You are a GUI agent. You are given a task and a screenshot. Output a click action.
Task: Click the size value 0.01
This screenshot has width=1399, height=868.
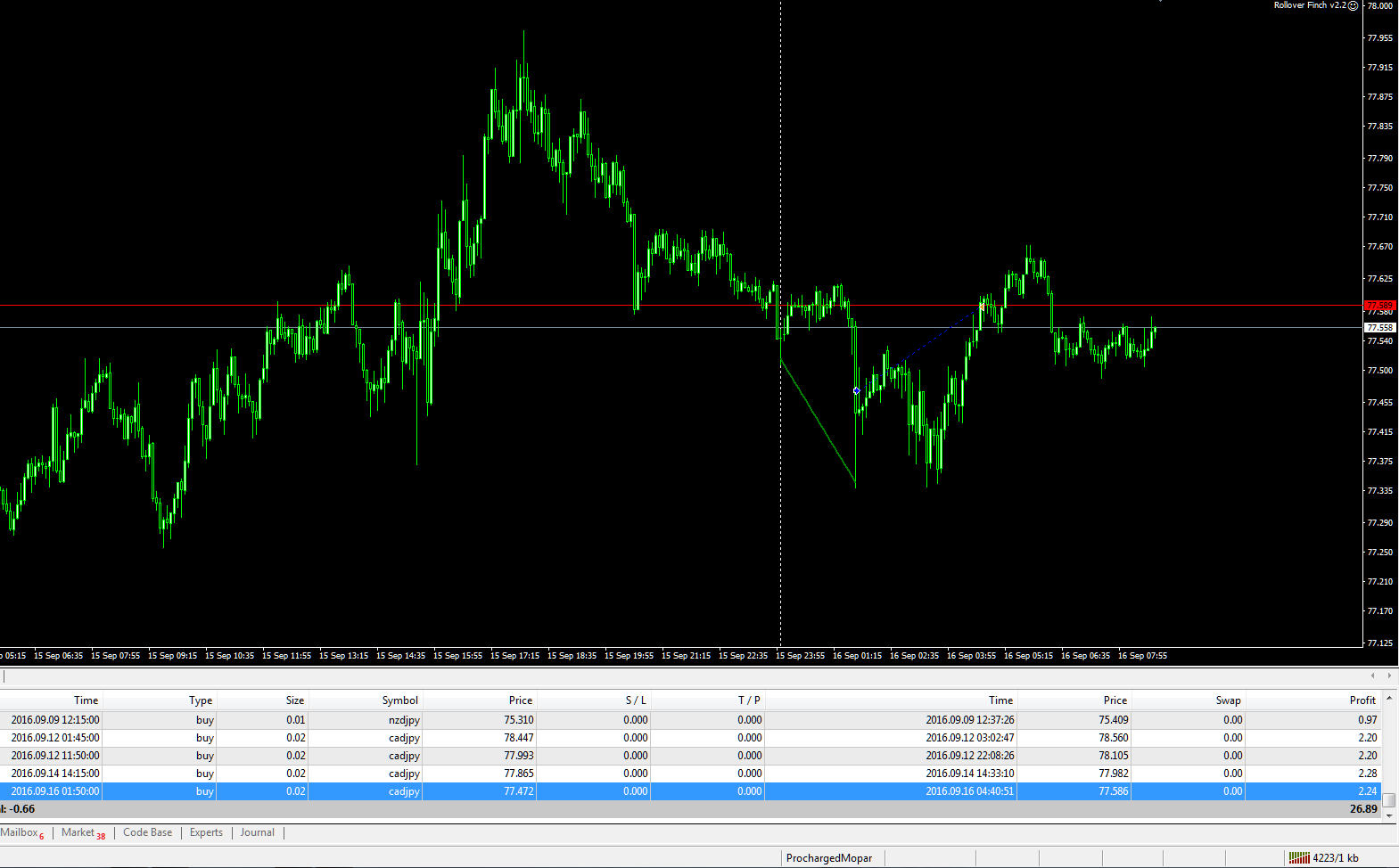296,720
